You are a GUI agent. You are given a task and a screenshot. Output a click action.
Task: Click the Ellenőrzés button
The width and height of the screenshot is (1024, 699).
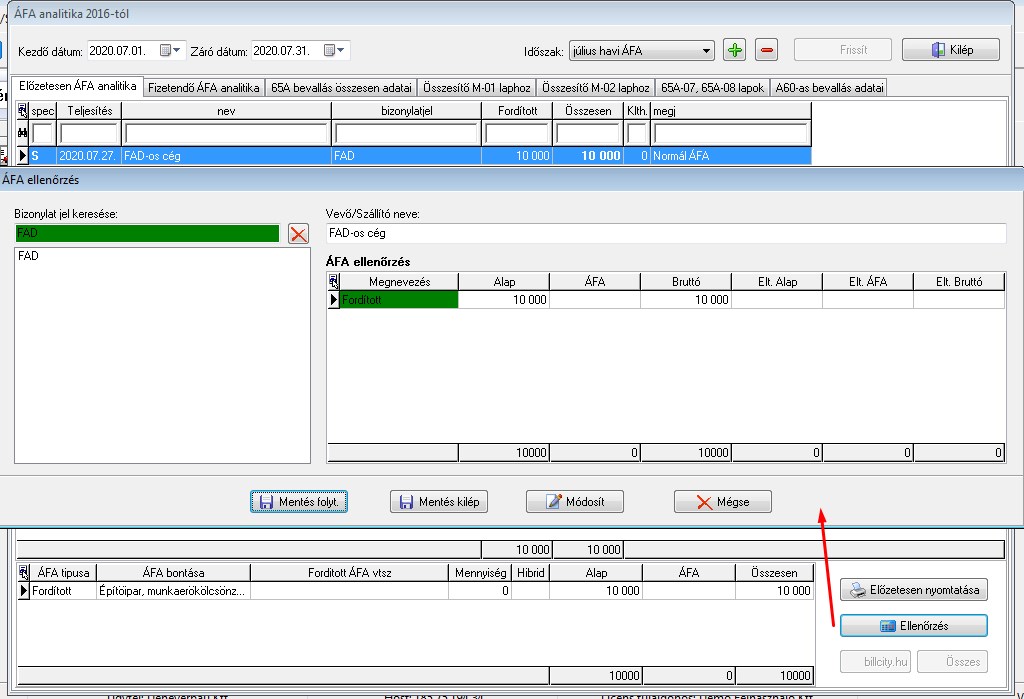click(x=914, y=626)
